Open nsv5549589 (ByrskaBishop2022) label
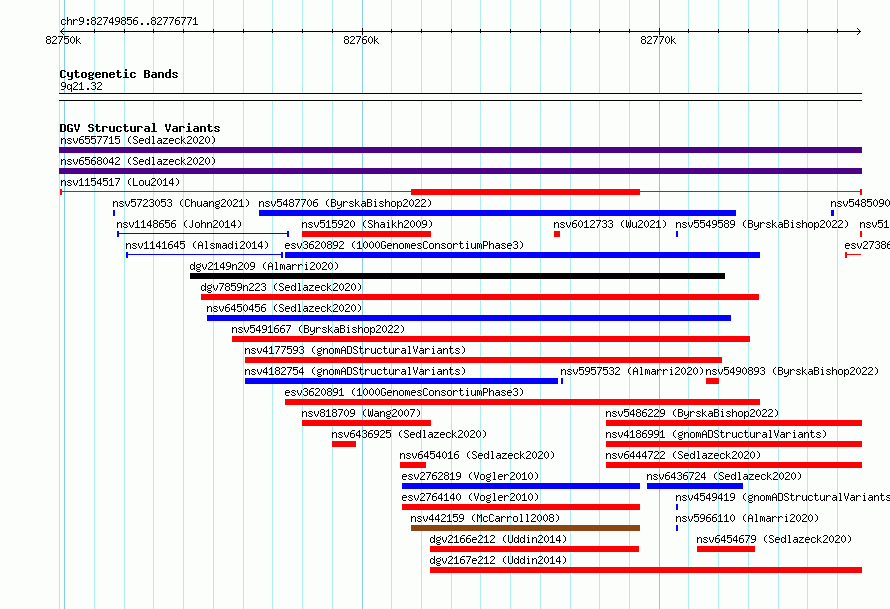Image resolution: width=890 pixels, height=609 pixels. tap(762, 224)
